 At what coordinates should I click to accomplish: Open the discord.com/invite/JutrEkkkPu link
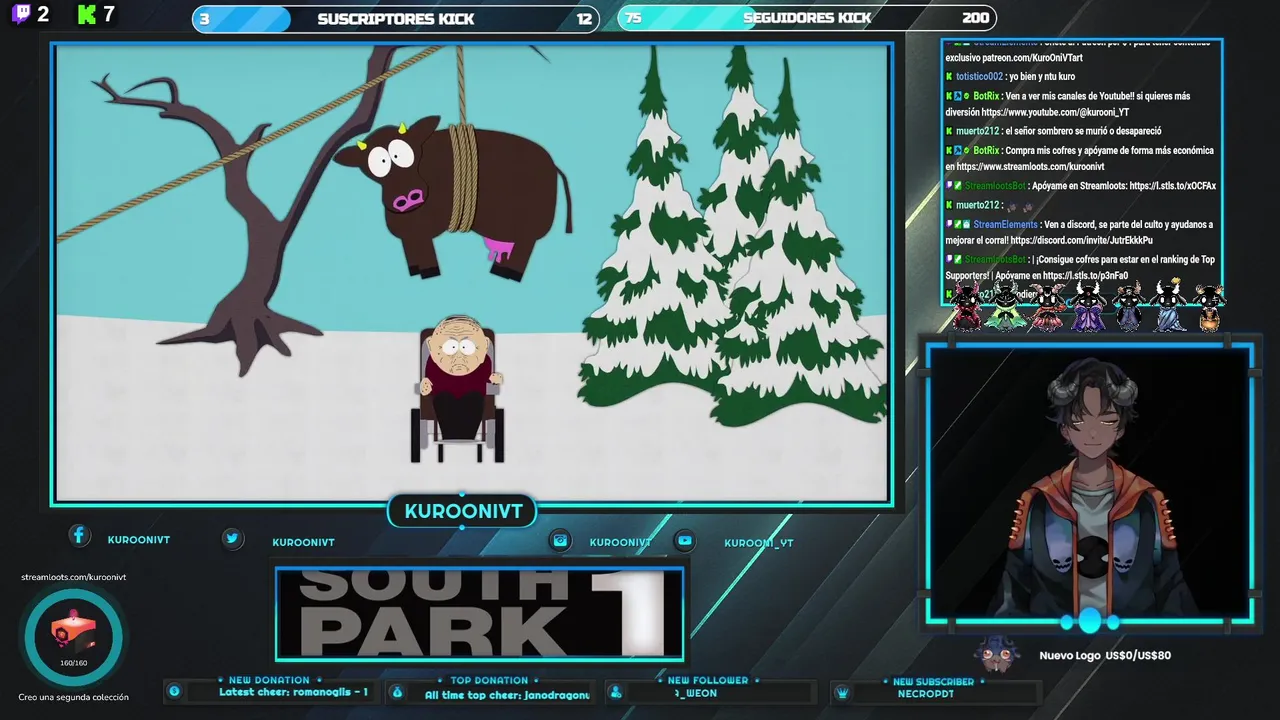click(1081, 241)
